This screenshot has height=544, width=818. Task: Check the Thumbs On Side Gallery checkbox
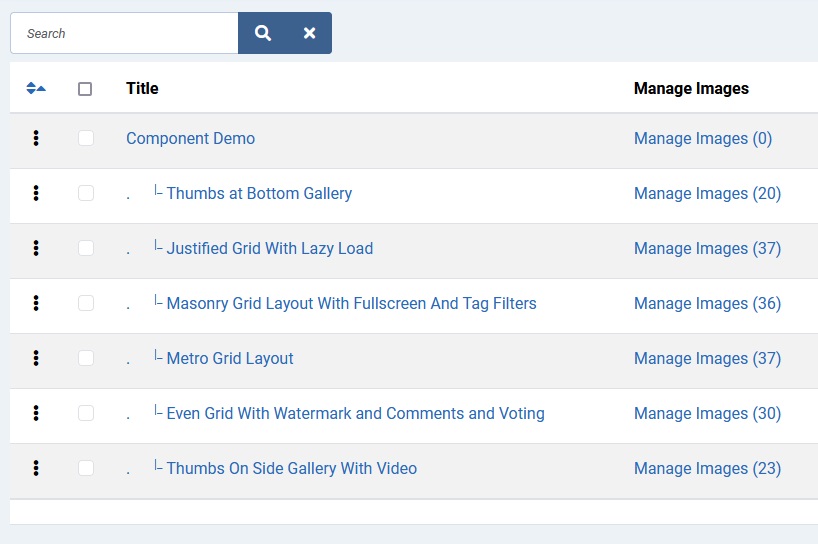[86, 468]
